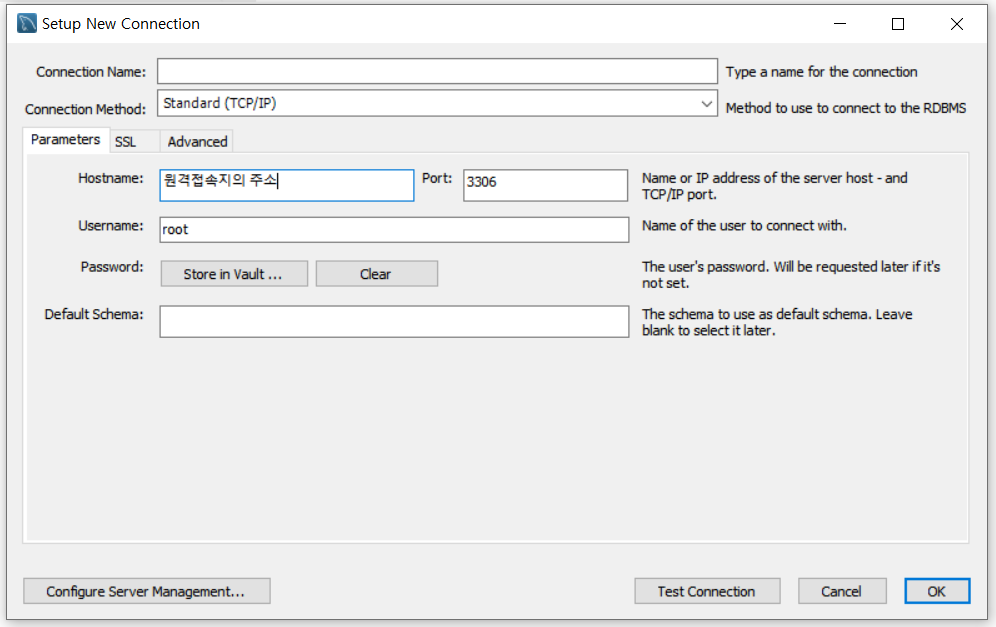Viewport: 996px width, 627px height.
Task: Click the 'Hostname:' label
Action: click(x=111, y=179)
